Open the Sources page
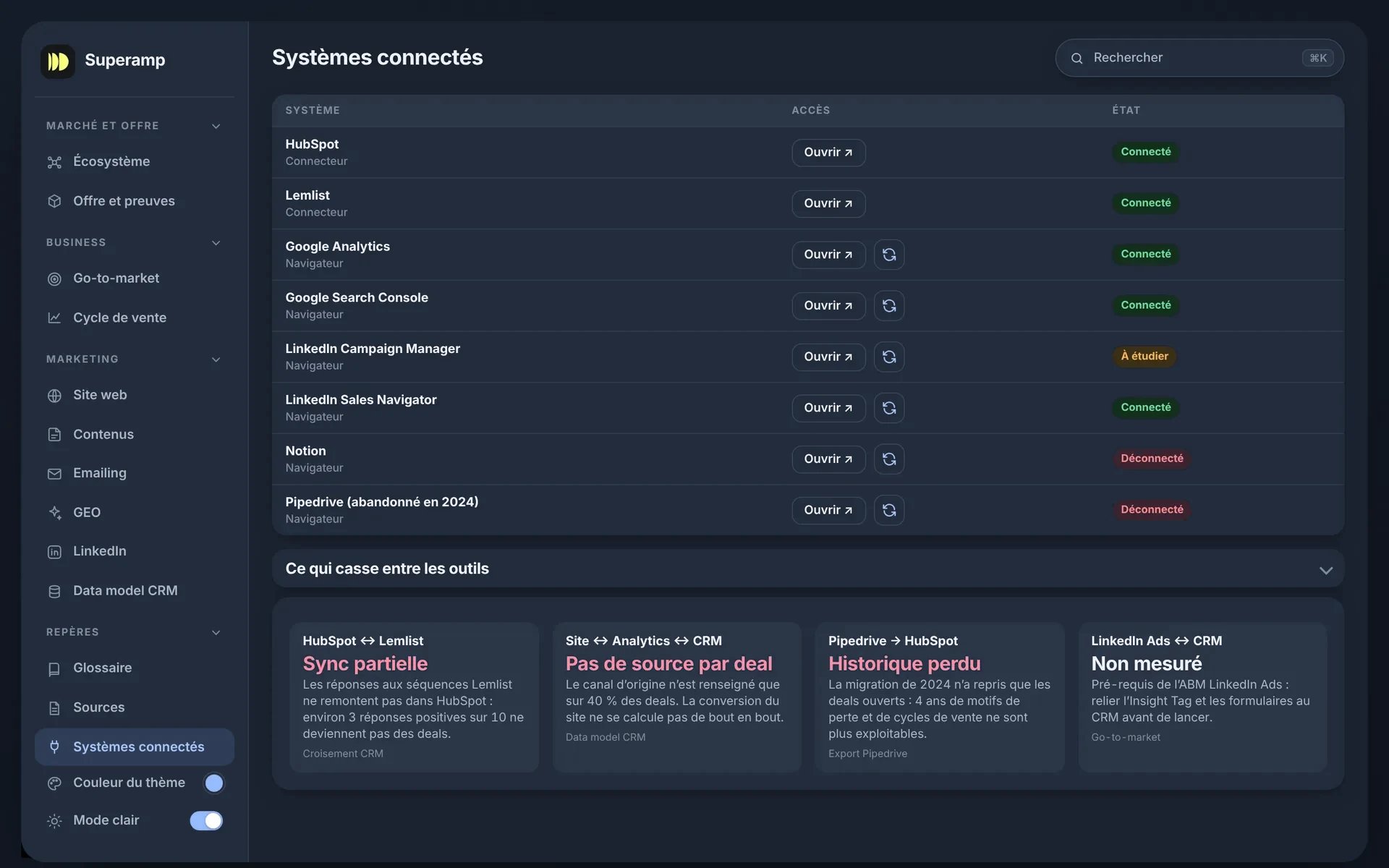The image size is (1389, 868). [135, 707]
